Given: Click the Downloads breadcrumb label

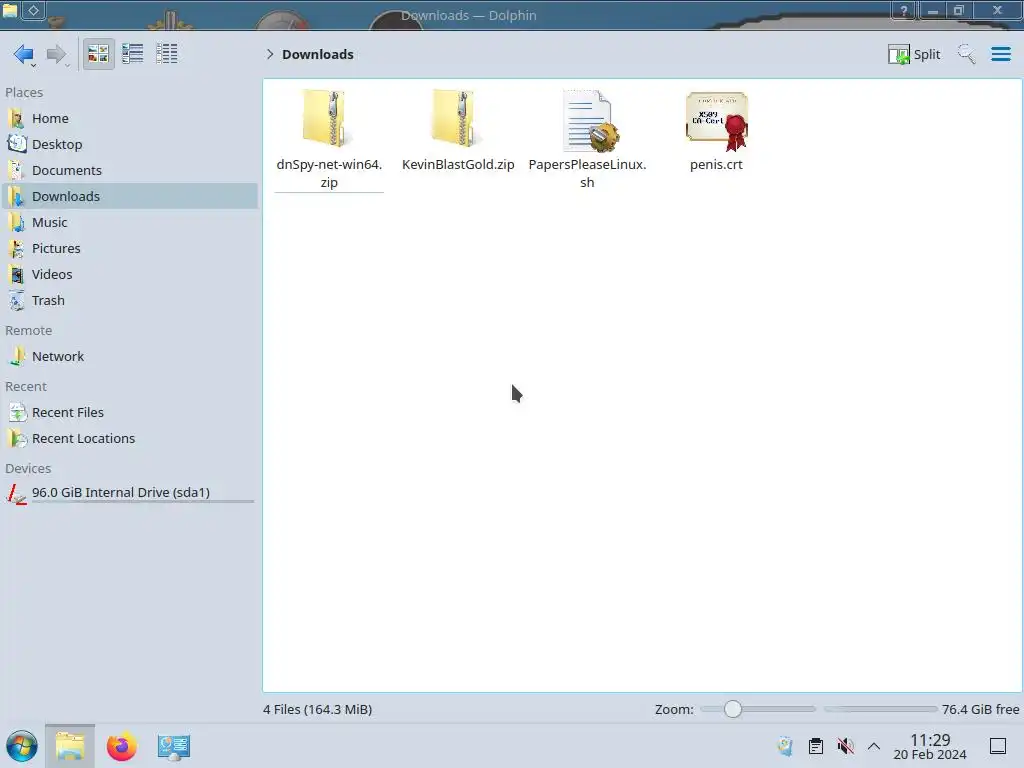Looking at the screenshot, I should (317, 54).
